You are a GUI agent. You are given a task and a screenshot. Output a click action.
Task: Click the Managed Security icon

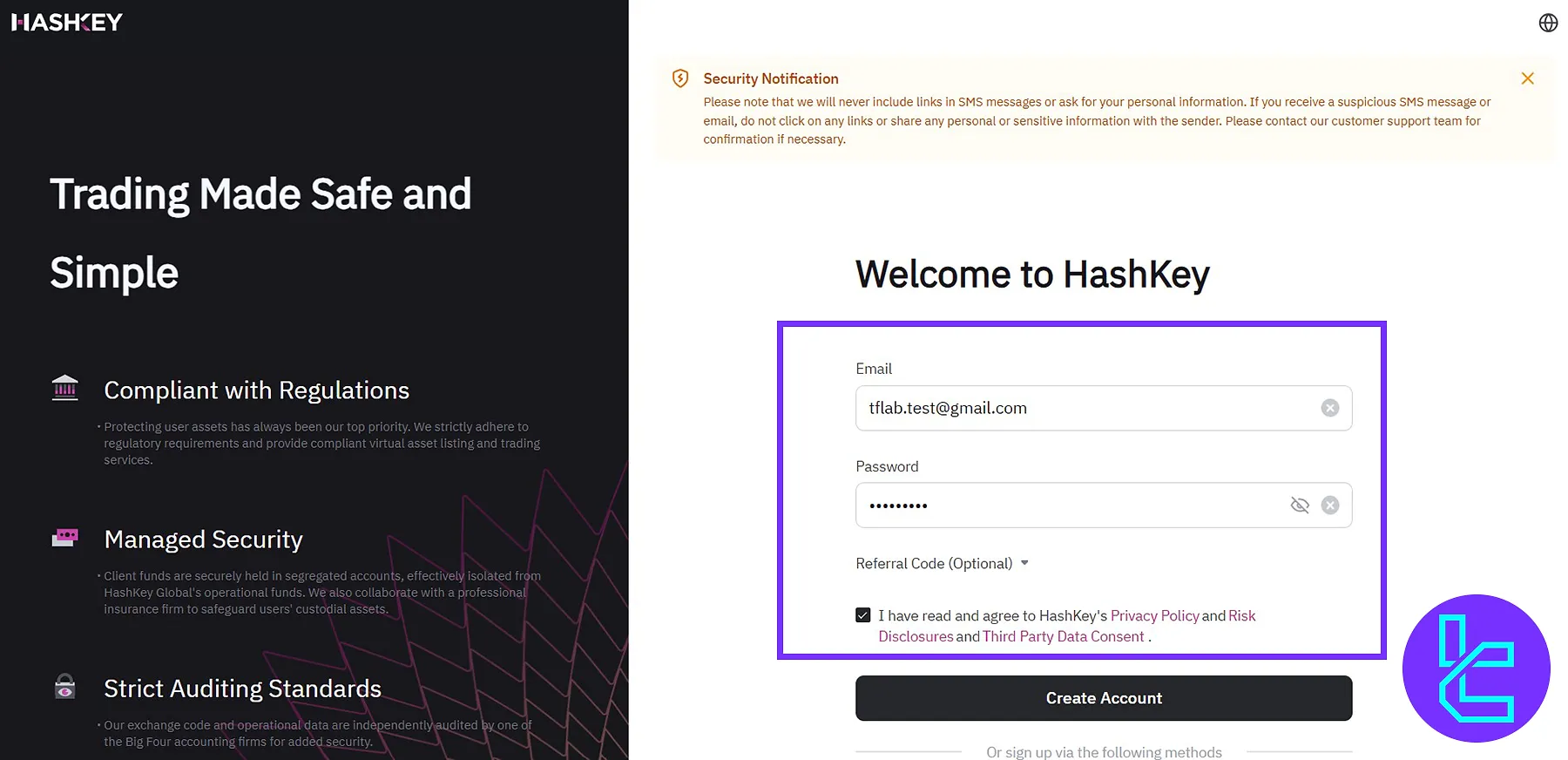pos(64,537)
